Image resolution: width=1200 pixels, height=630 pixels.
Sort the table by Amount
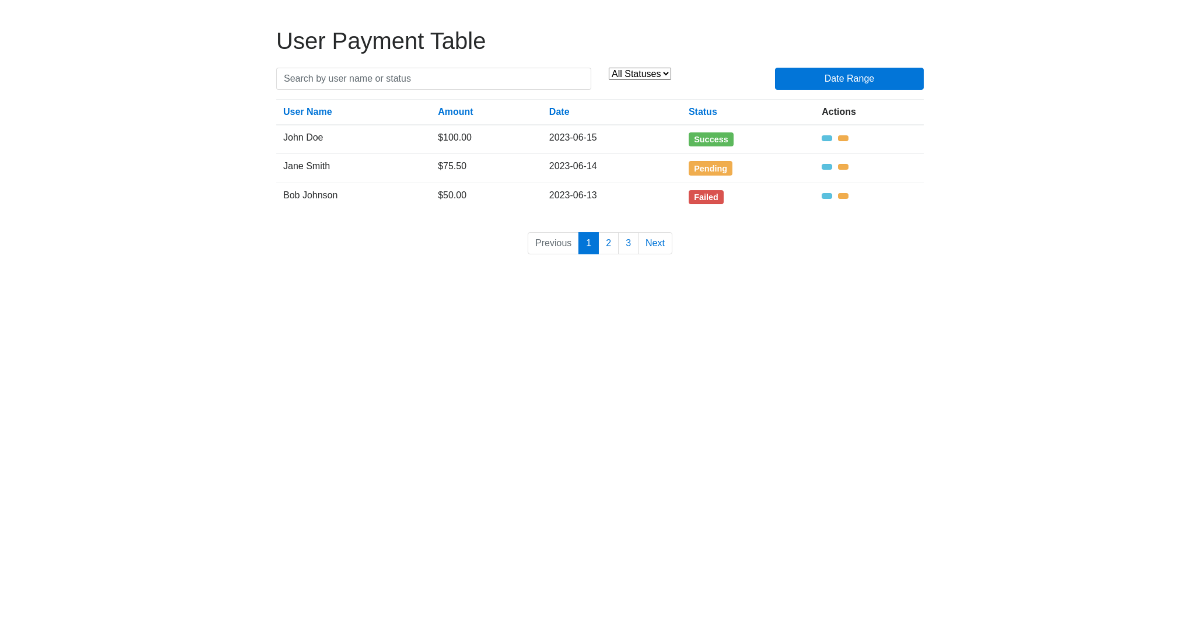[x=455, y=111]
